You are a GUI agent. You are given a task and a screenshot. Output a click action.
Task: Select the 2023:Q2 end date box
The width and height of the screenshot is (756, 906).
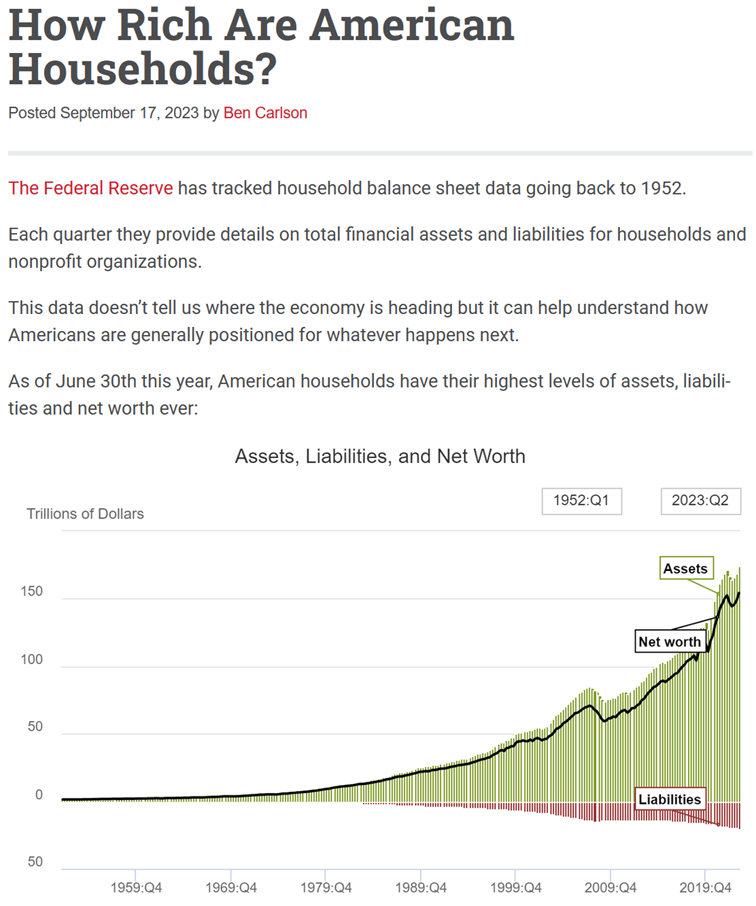[700, 501]
